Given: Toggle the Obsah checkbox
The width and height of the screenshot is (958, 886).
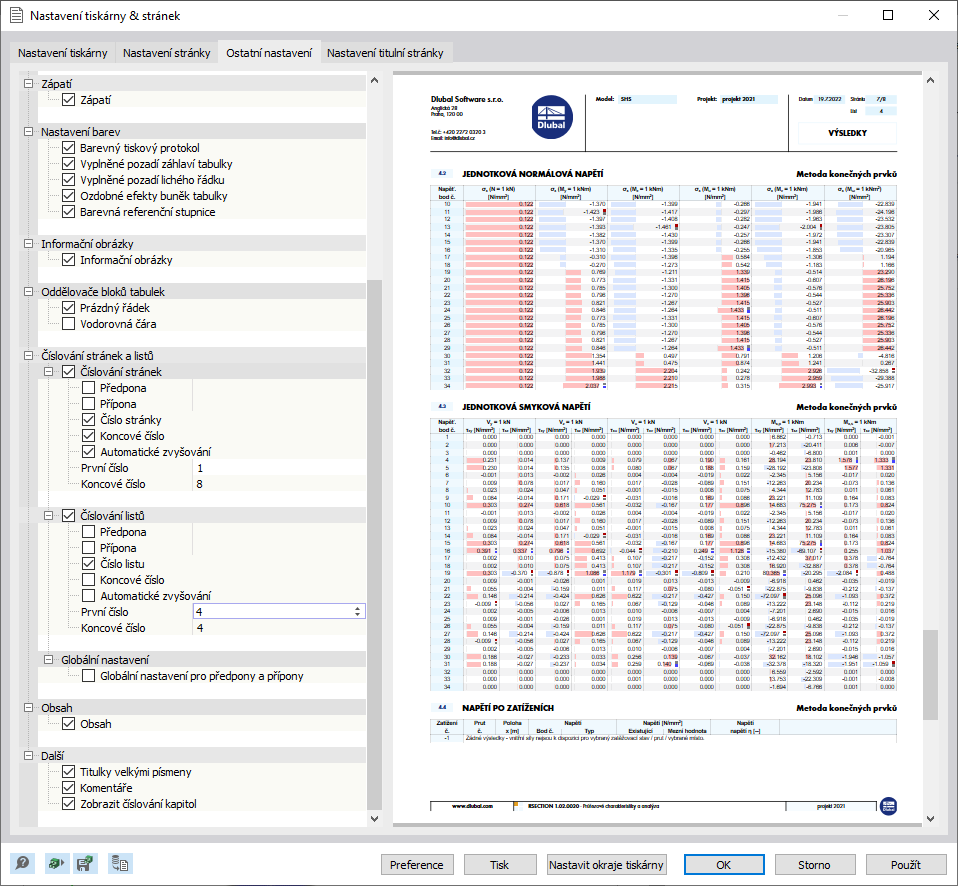Looking at the screenshot, I should pos(68,724).
